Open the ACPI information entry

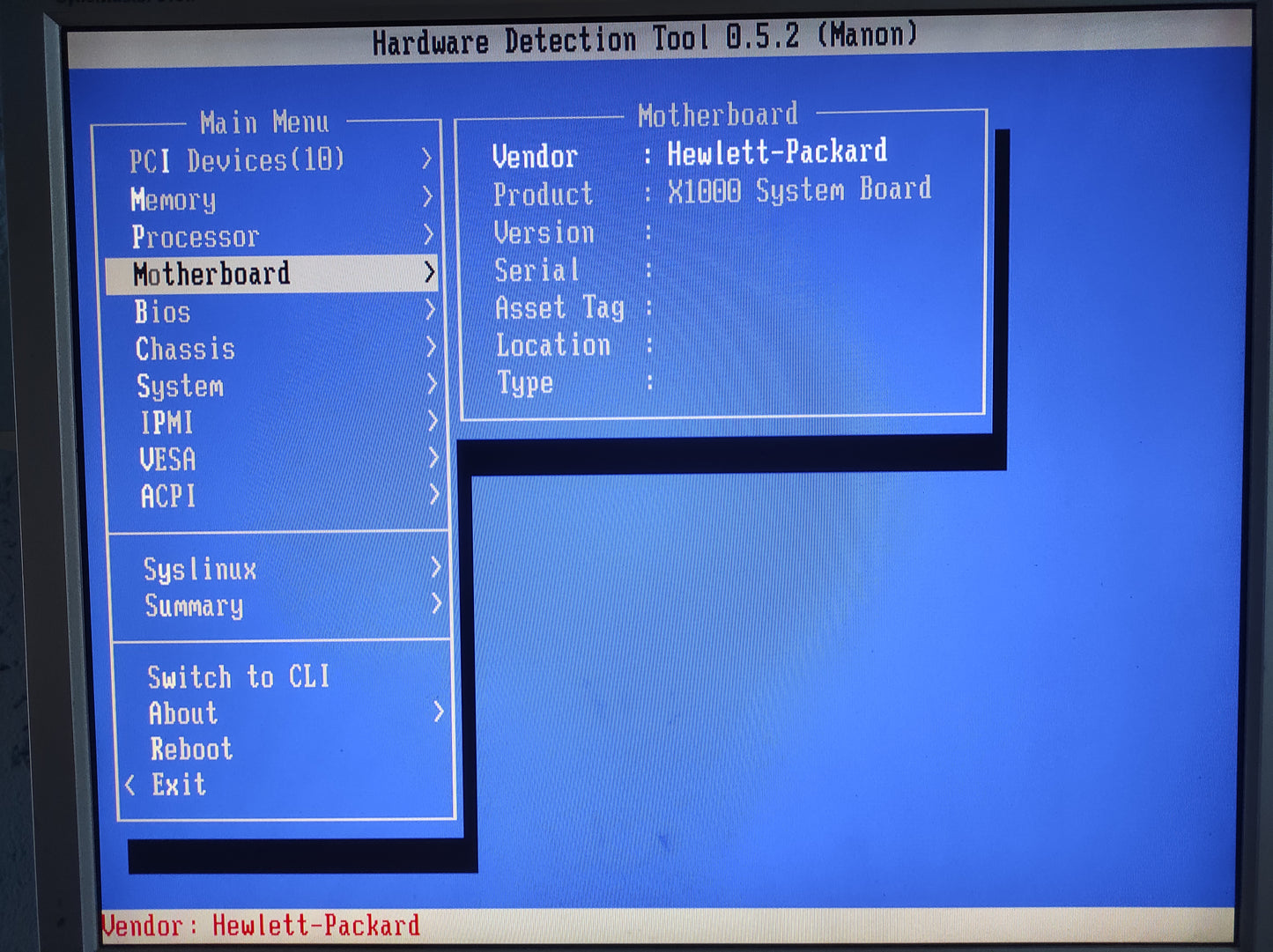coord(168,497)
